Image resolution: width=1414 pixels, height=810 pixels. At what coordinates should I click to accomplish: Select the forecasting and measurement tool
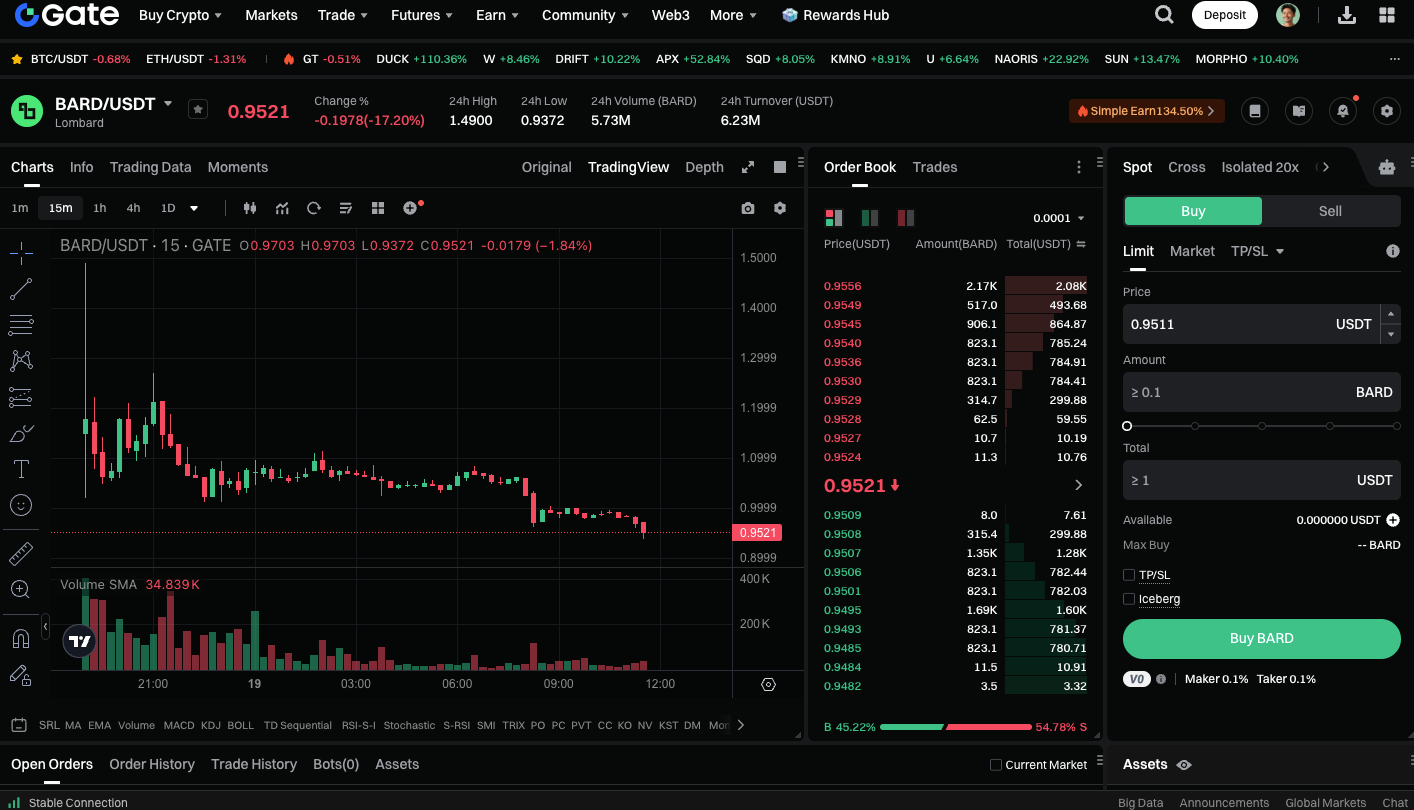pos(21,397)
